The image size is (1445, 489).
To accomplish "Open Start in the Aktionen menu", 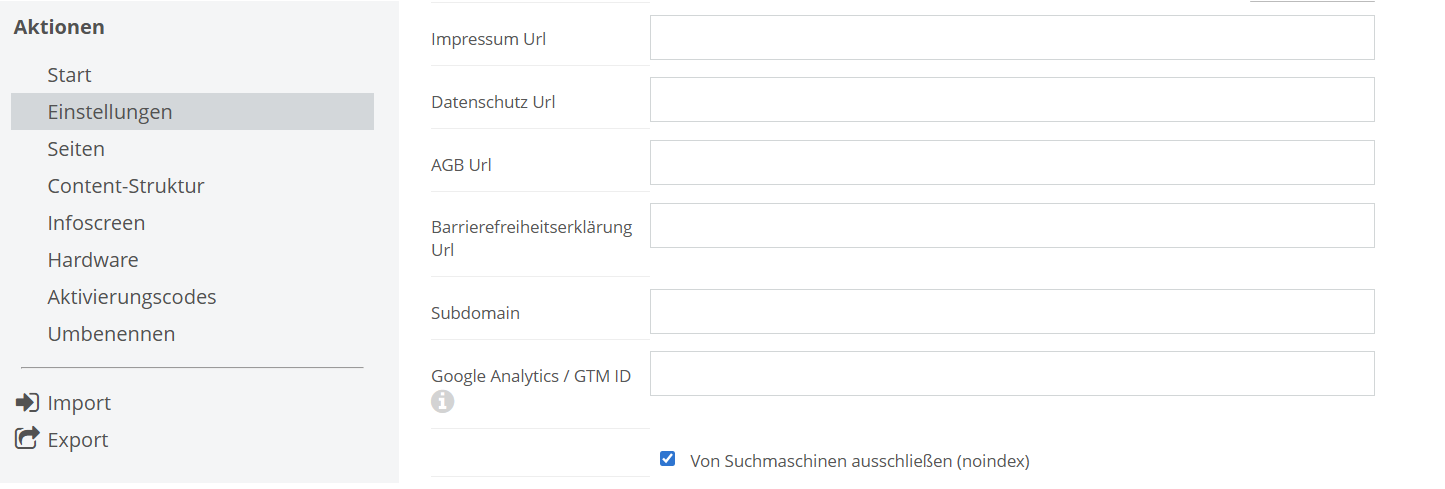I will (x=69, y=75).
